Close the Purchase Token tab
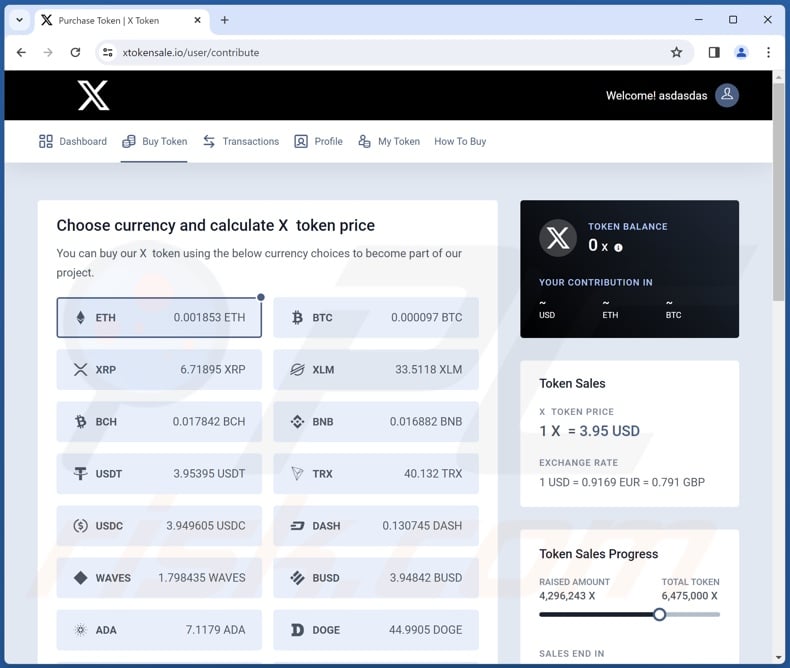Image resolution: width=790 pixels, height=668 pixels. [x=198, y=20]
